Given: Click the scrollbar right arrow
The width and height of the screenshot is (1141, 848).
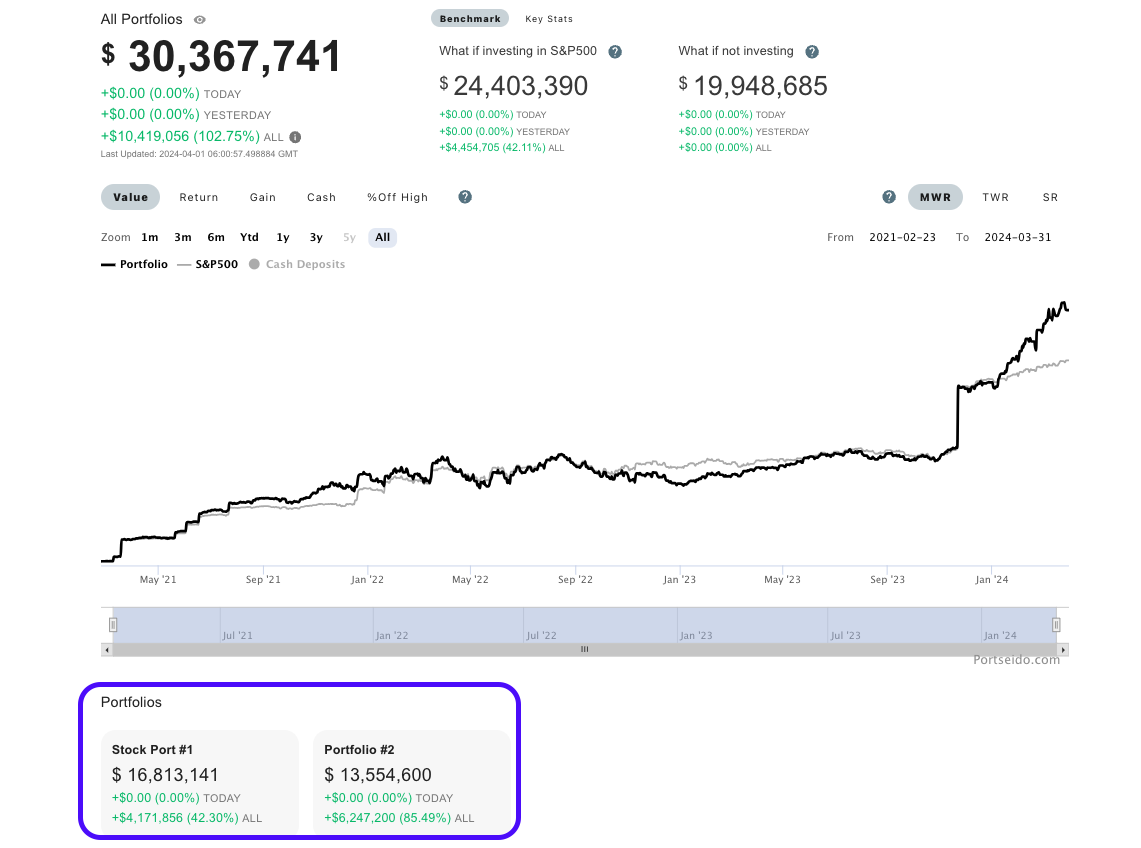Looking at the screenshot, I should pyautogui.click(x=1063, y=650).
